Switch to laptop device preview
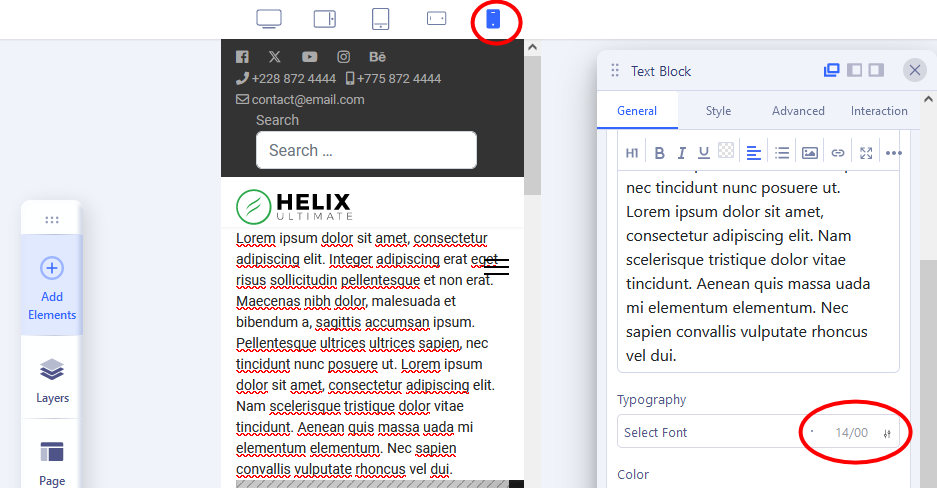 324,19
